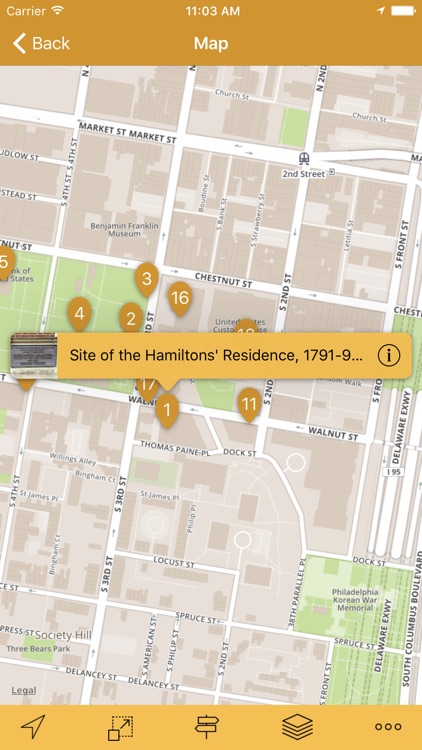The height and width of the screenshot is (750, 422).
Task: Tap the Philadelphia Korean War Memorial label
Action: tap(355, 600)
